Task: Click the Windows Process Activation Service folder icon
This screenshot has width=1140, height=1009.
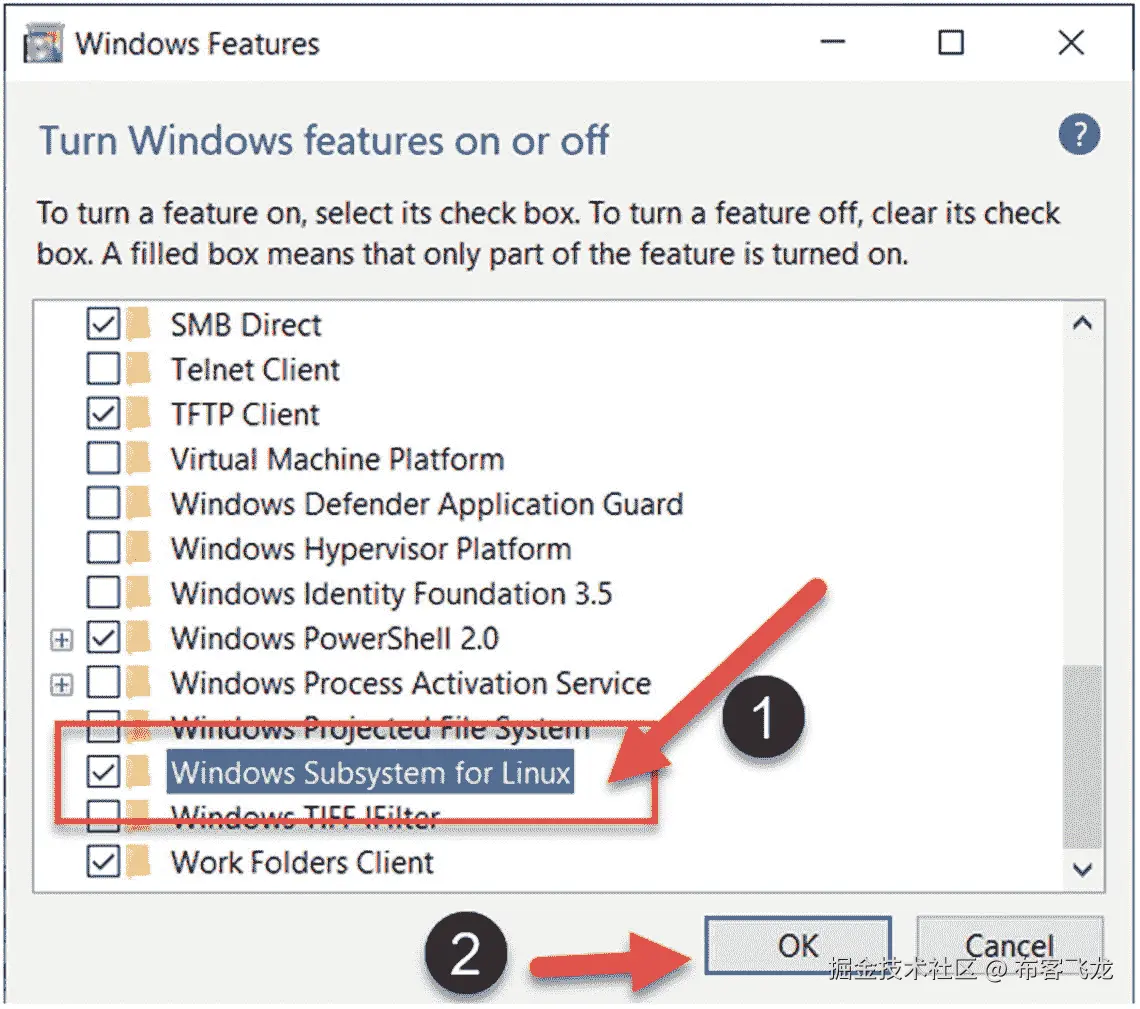Action: coord(137,683)
